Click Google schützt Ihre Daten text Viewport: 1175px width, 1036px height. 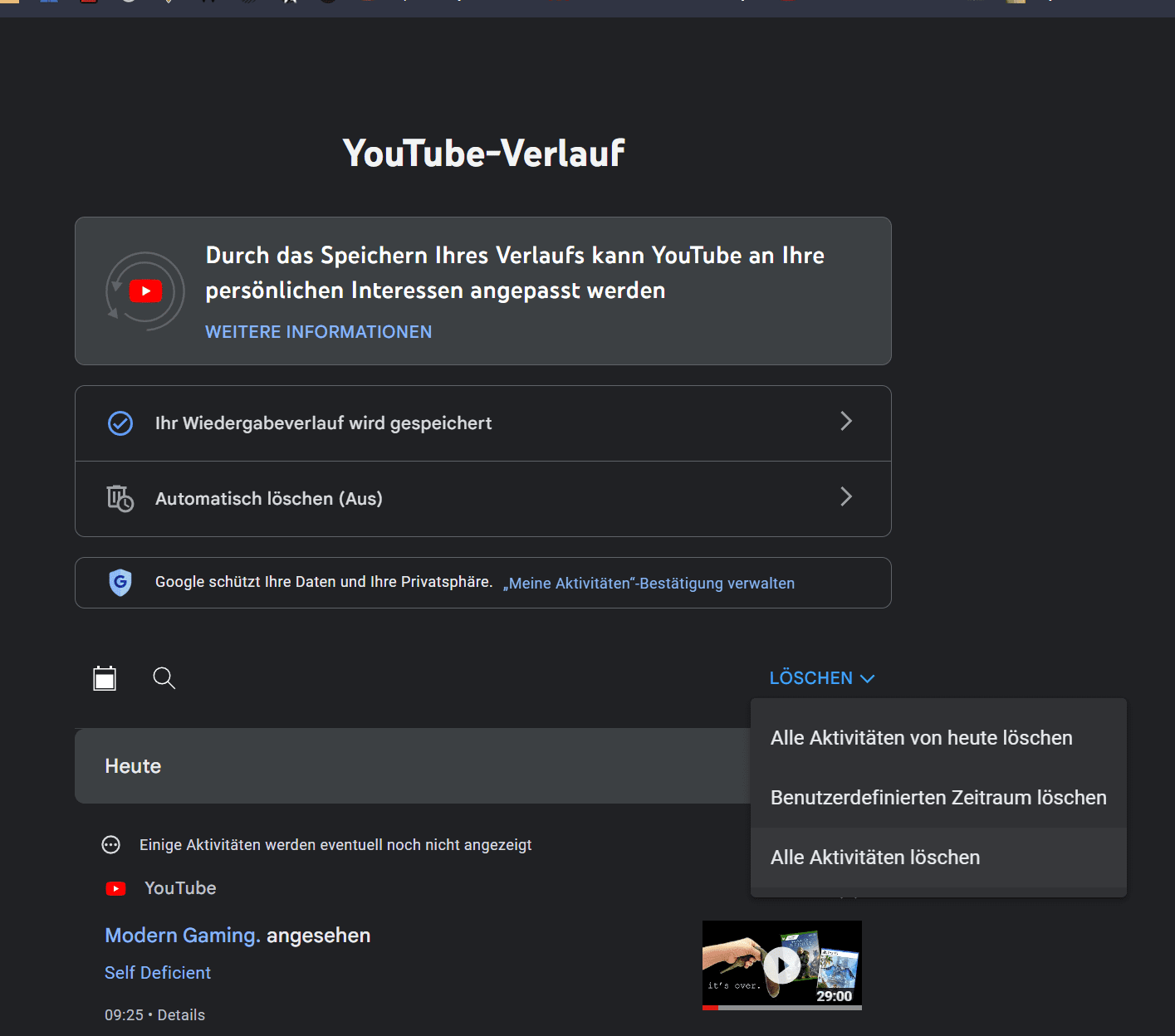[324, 582]
